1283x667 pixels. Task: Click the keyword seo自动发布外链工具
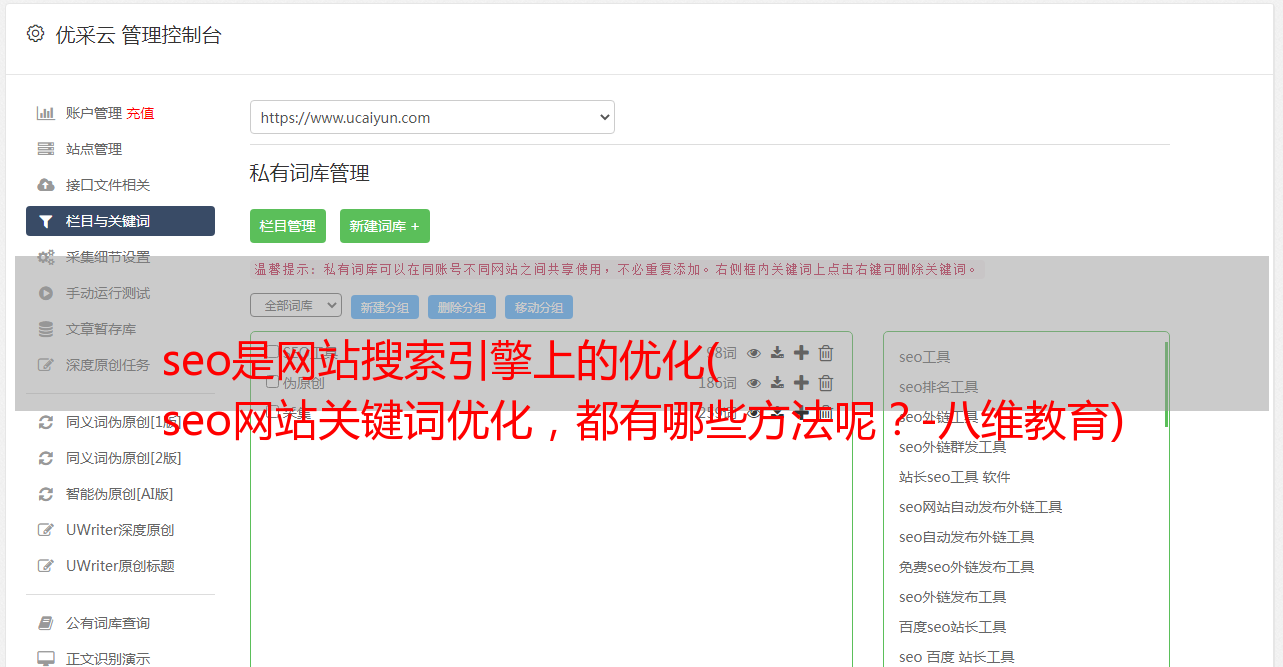[x=967, y=537]
